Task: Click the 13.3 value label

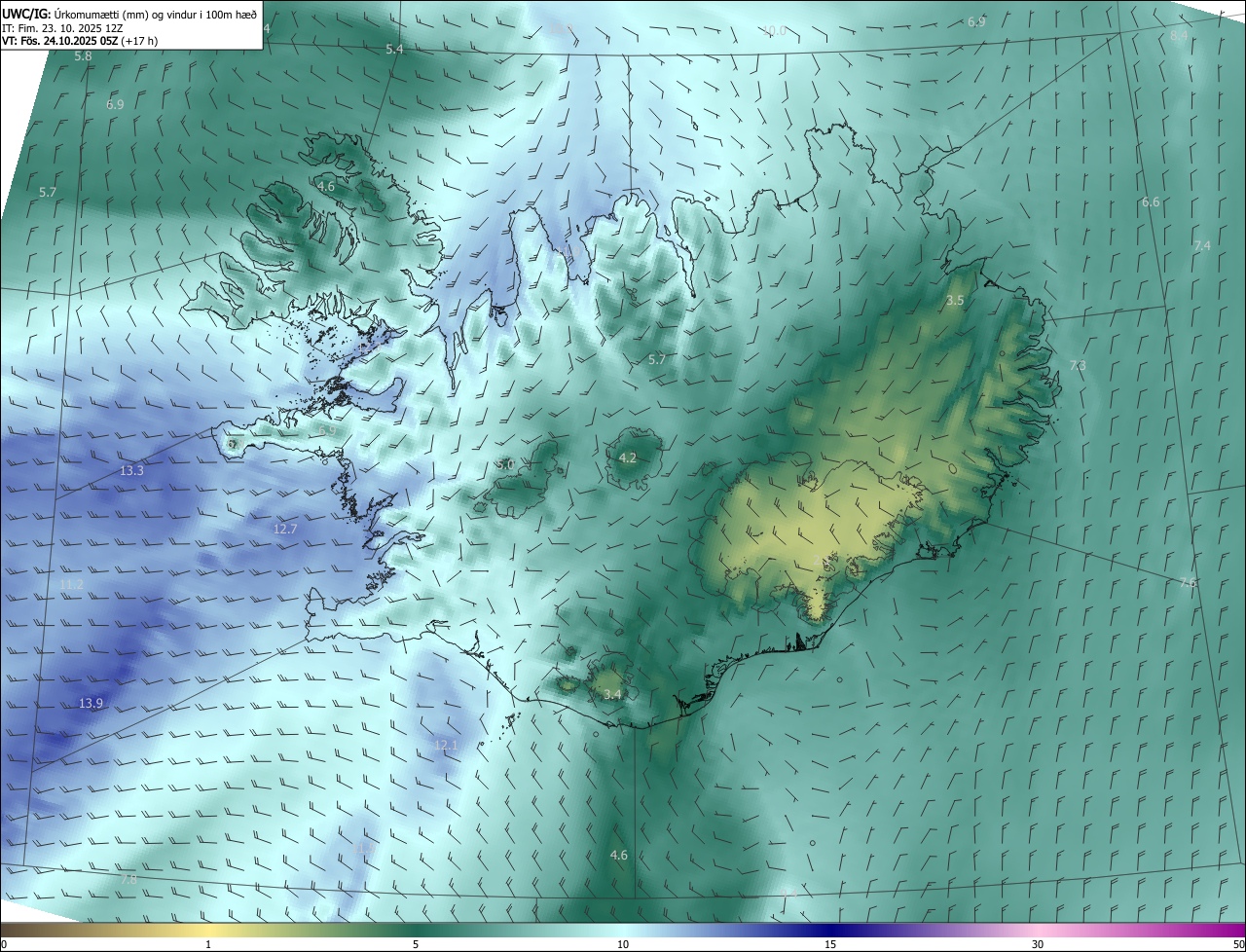Action: coord(131,471)
